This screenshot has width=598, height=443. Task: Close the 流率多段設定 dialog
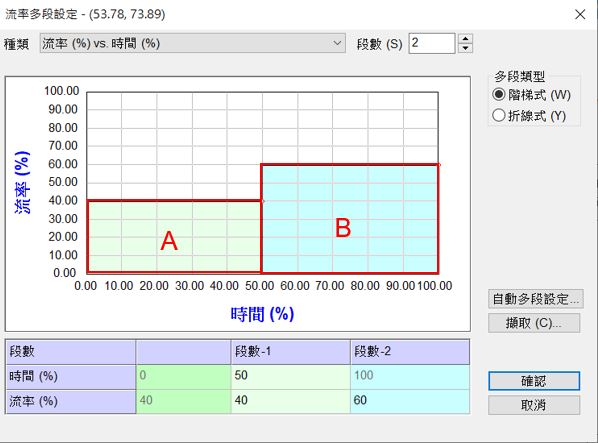(580, 14)
